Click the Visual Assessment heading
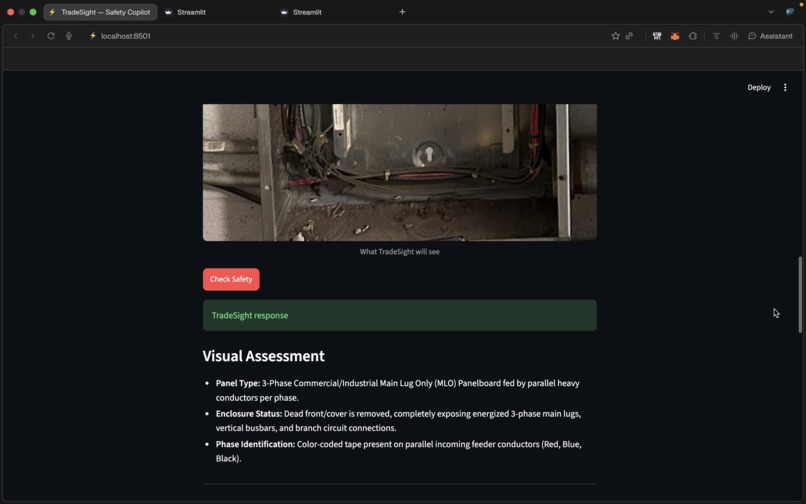806x504 pixels. coord(263,356)
